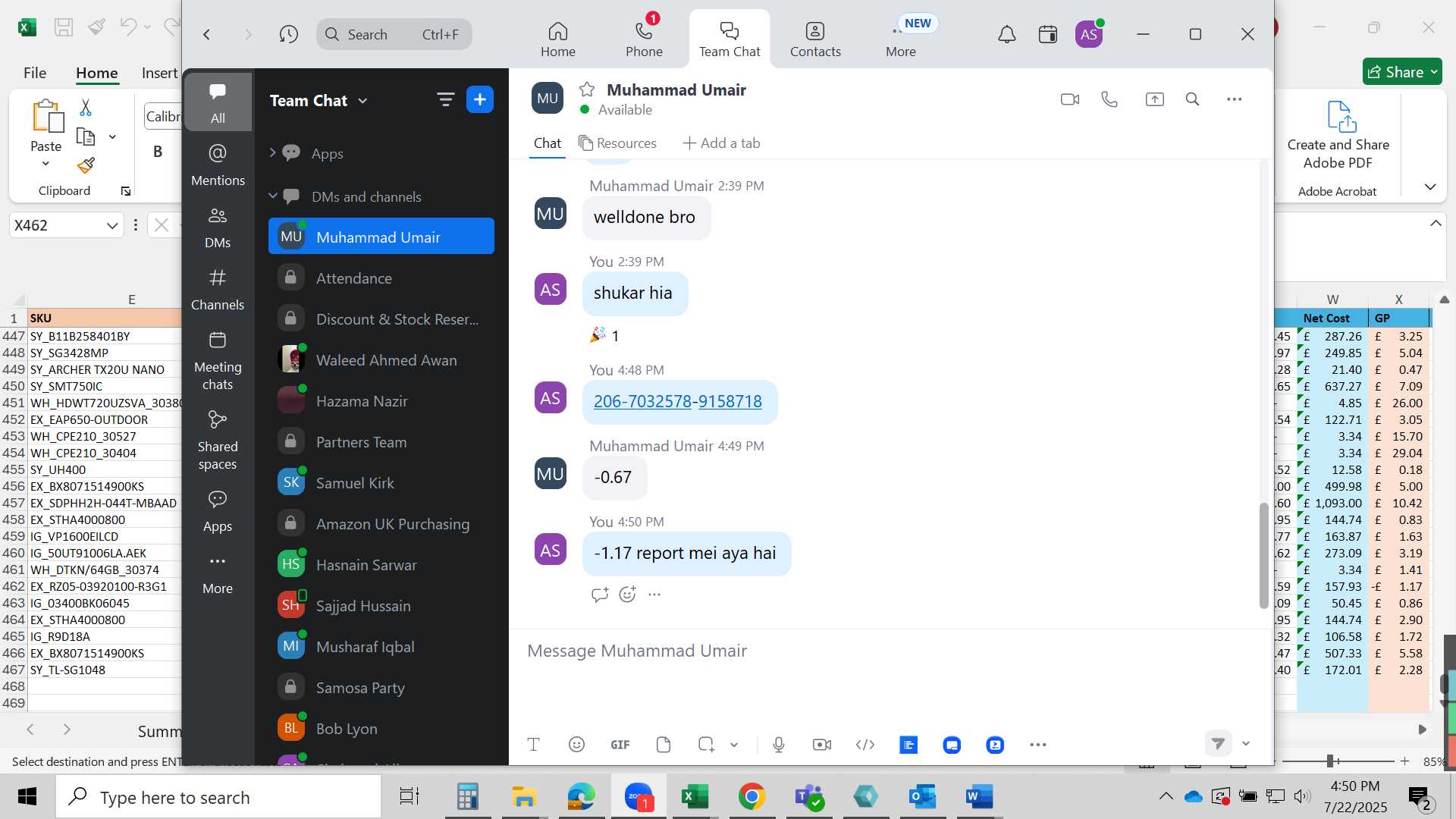The width and height of the screenshot is (1456, 819).
Task: Switch to the Resources tab
Action: tap(617, 143)
